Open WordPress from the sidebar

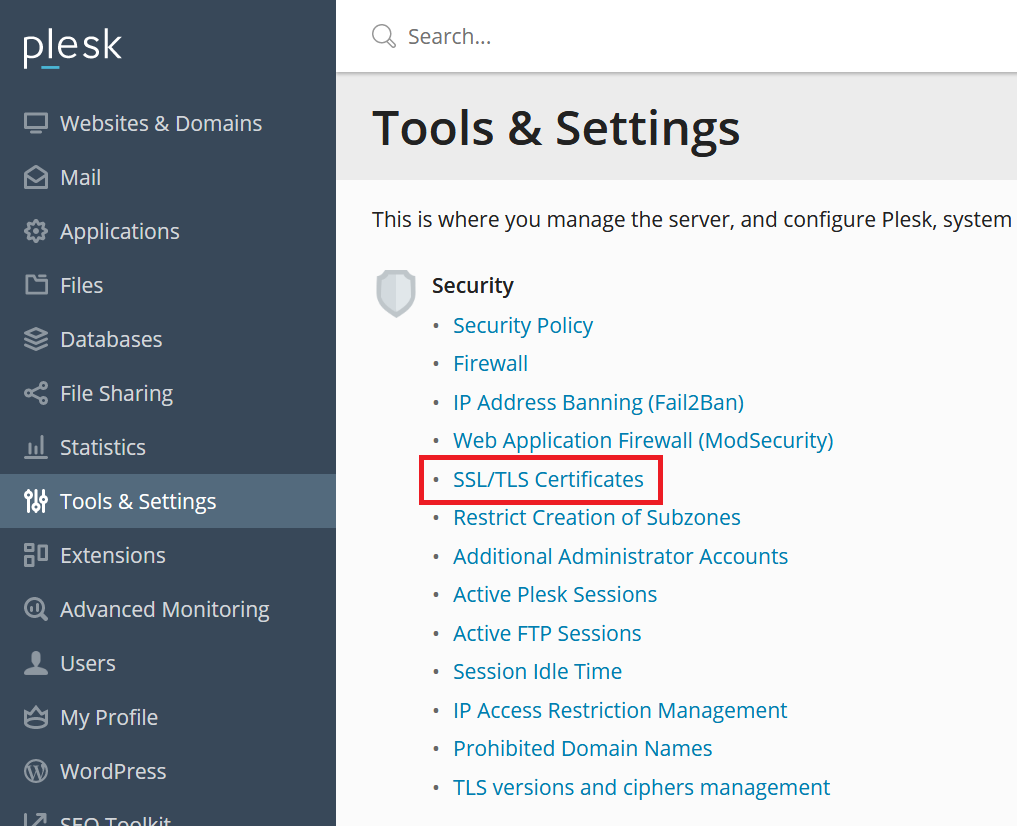(x=113, y=771)
